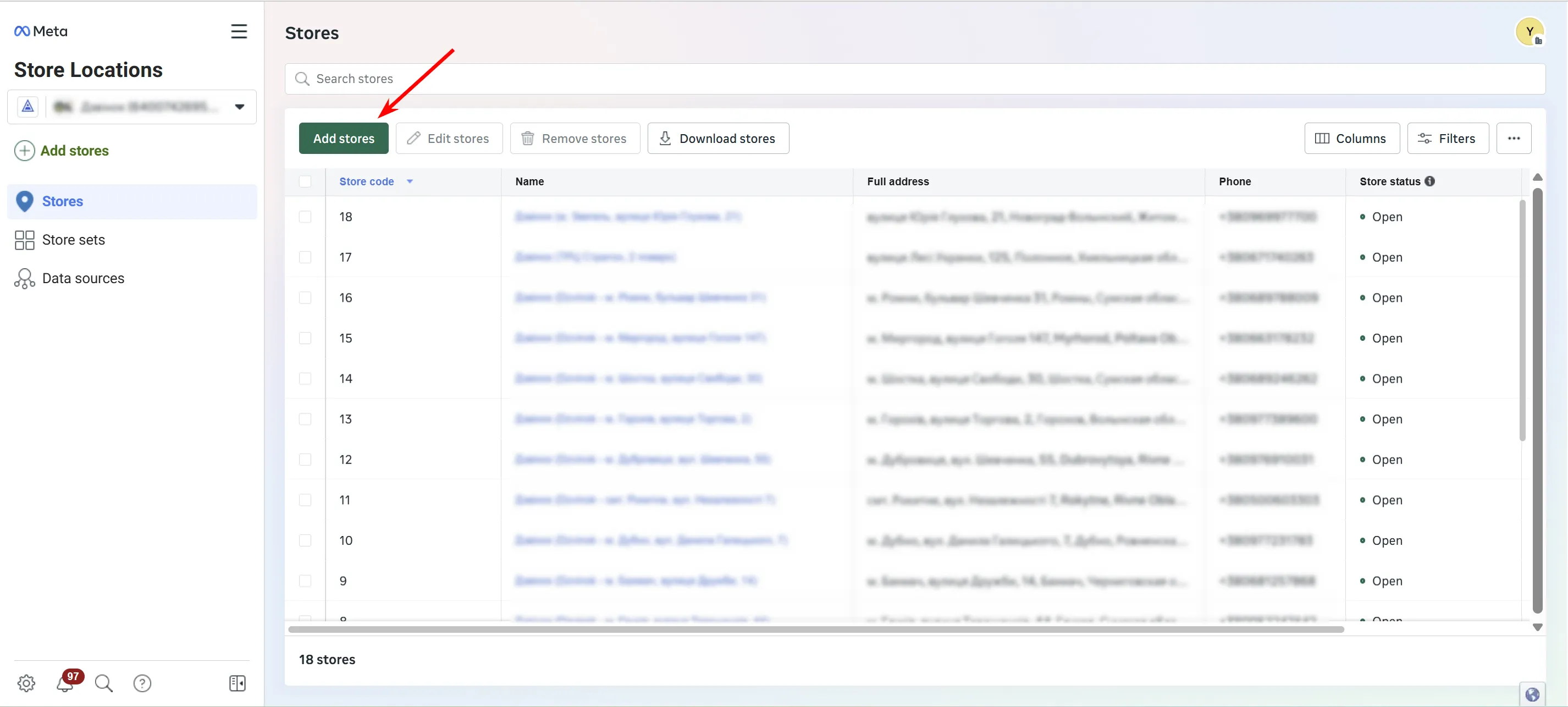Click Store status info icon
Screen dimensions: 1568x707
(x=1430, y=181)
